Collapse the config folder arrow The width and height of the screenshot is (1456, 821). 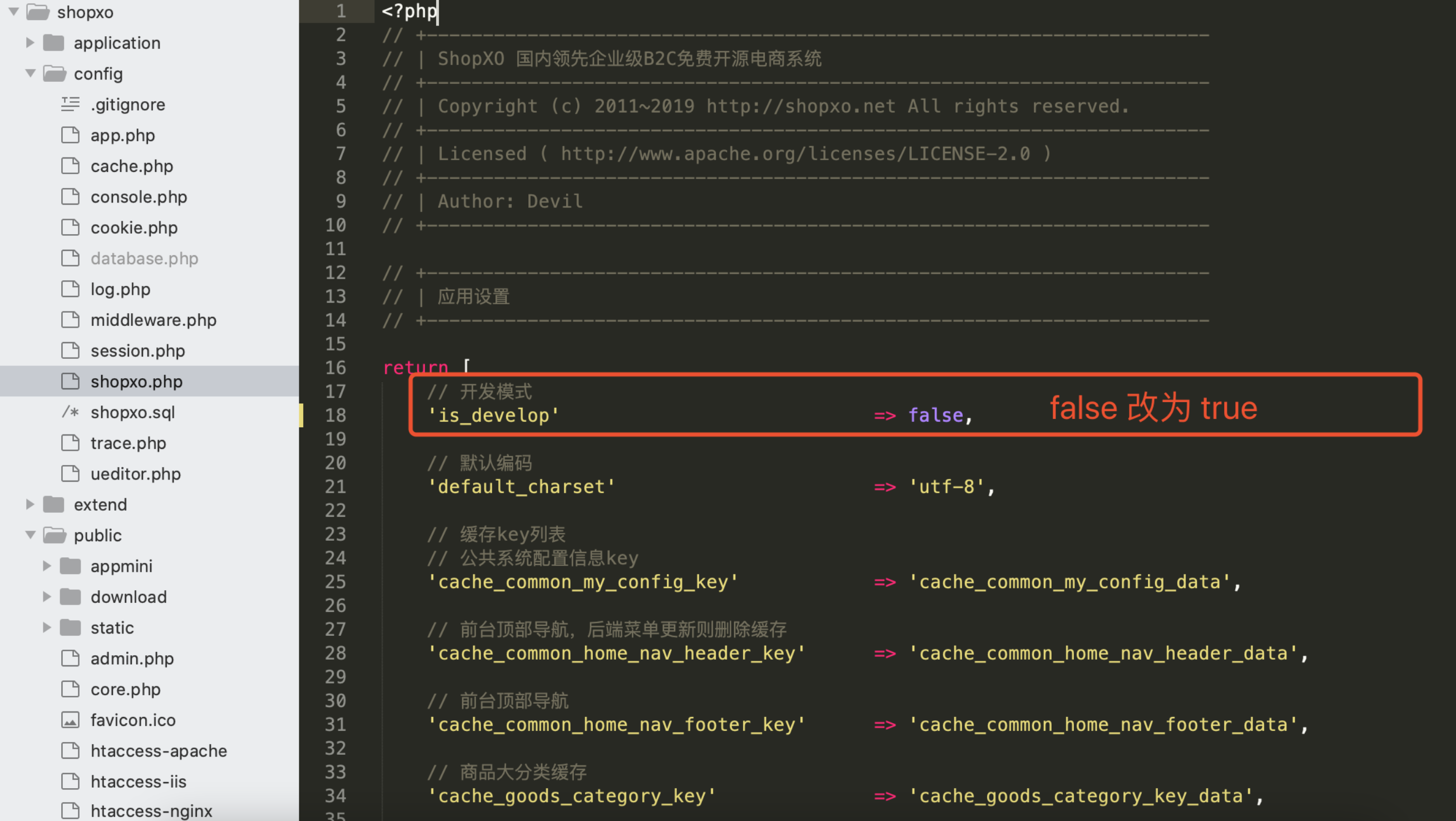tap(31, 73)
